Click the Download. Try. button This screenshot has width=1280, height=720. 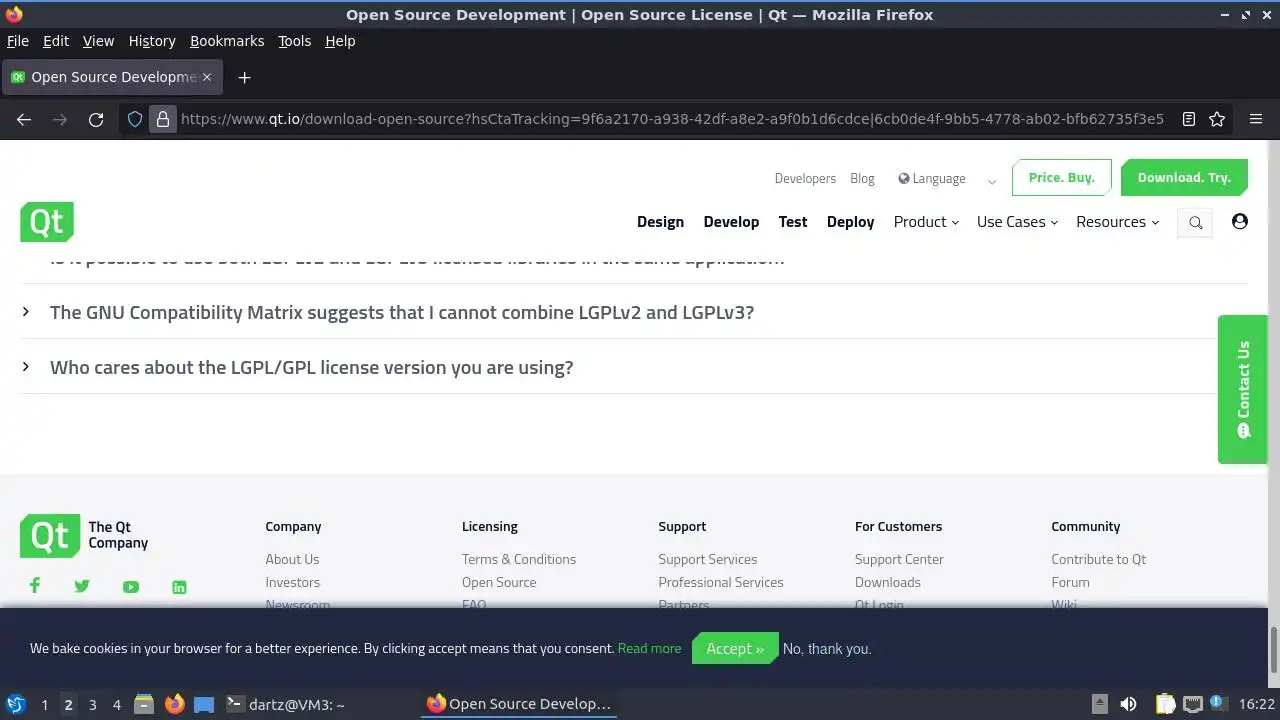tap(1184, 178)
